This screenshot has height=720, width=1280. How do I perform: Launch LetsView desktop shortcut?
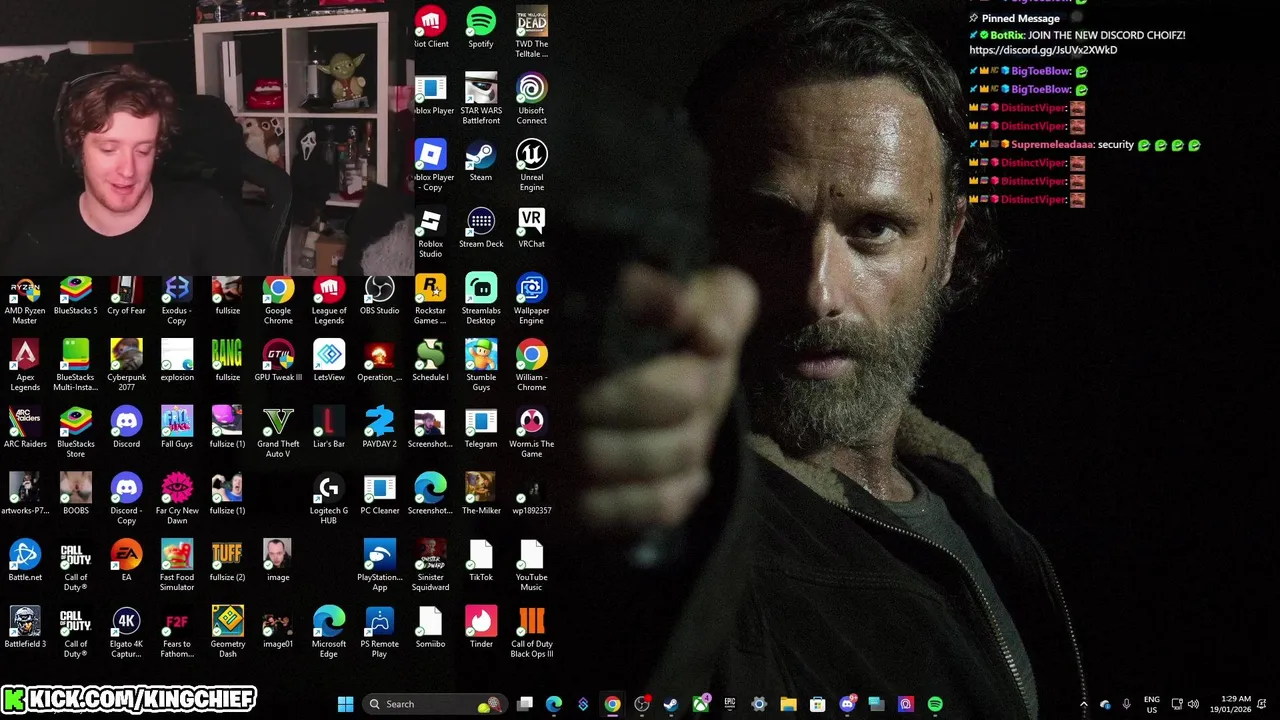coord(329,361)
